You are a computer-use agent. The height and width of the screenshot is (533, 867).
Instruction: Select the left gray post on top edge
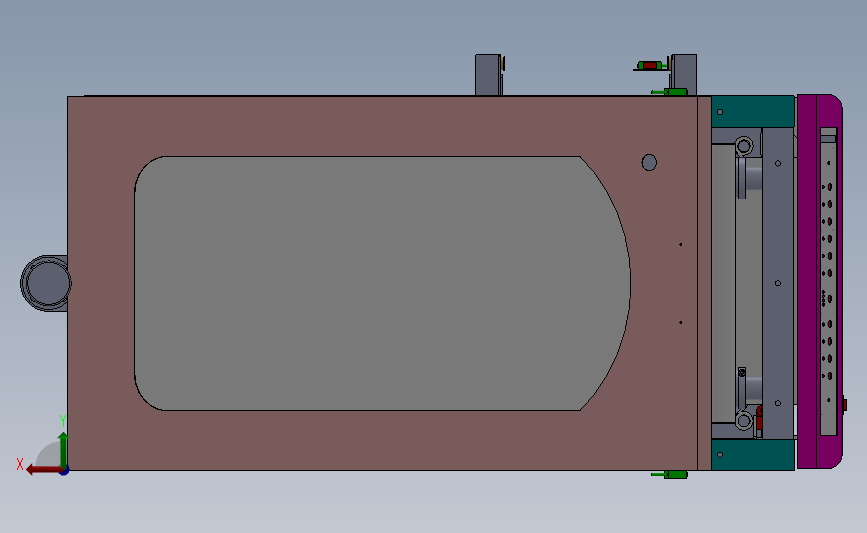click(488, 75)
